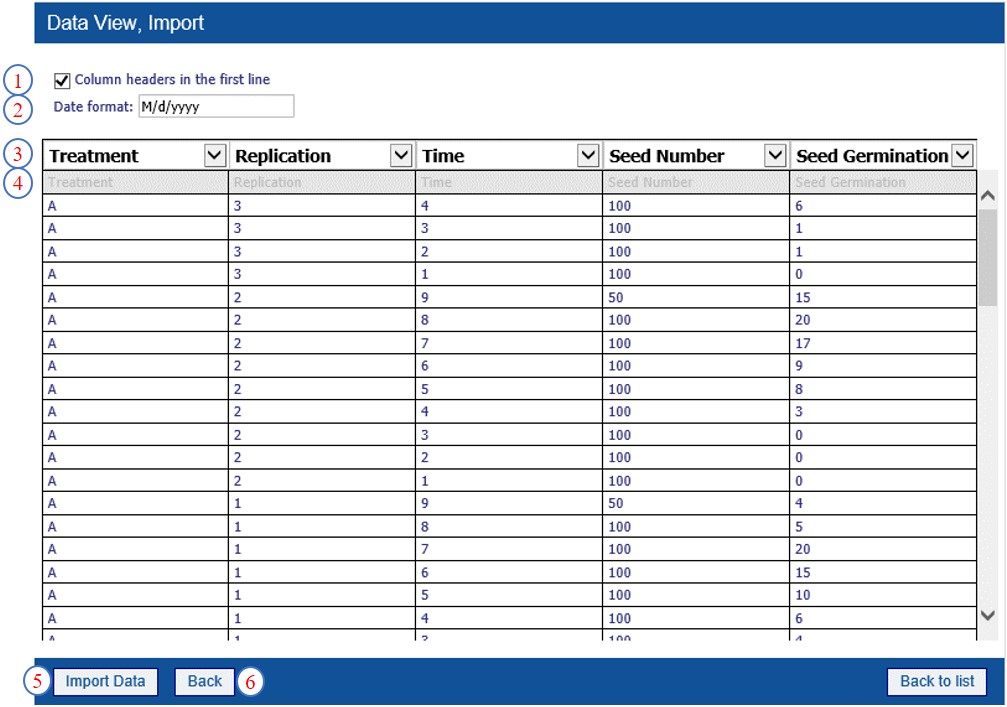Click the Import Data button
Viewport: 1007px width, 707px height.
click(105, 682)
